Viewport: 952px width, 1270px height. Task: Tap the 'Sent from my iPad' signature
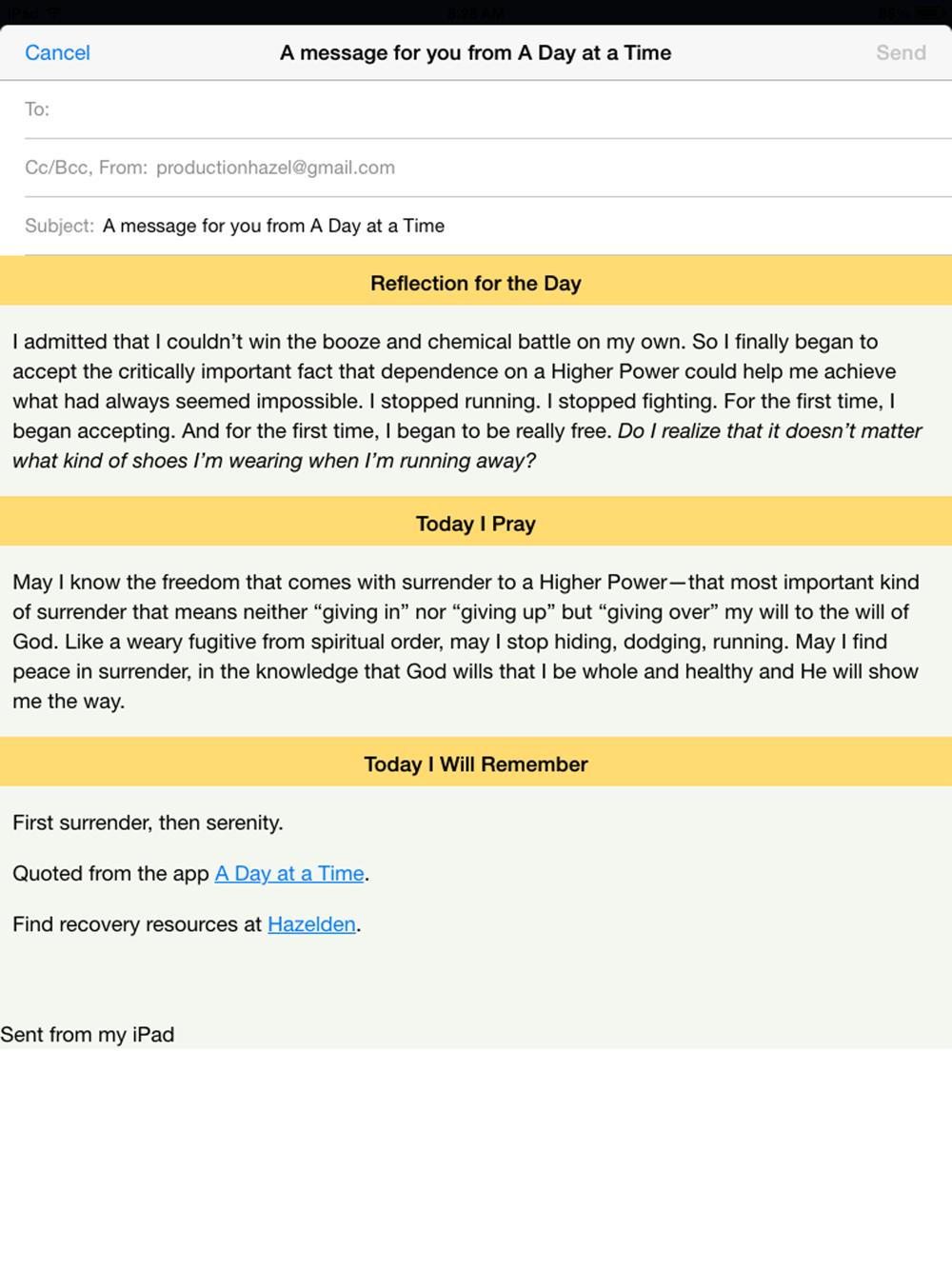point(88,1035)
